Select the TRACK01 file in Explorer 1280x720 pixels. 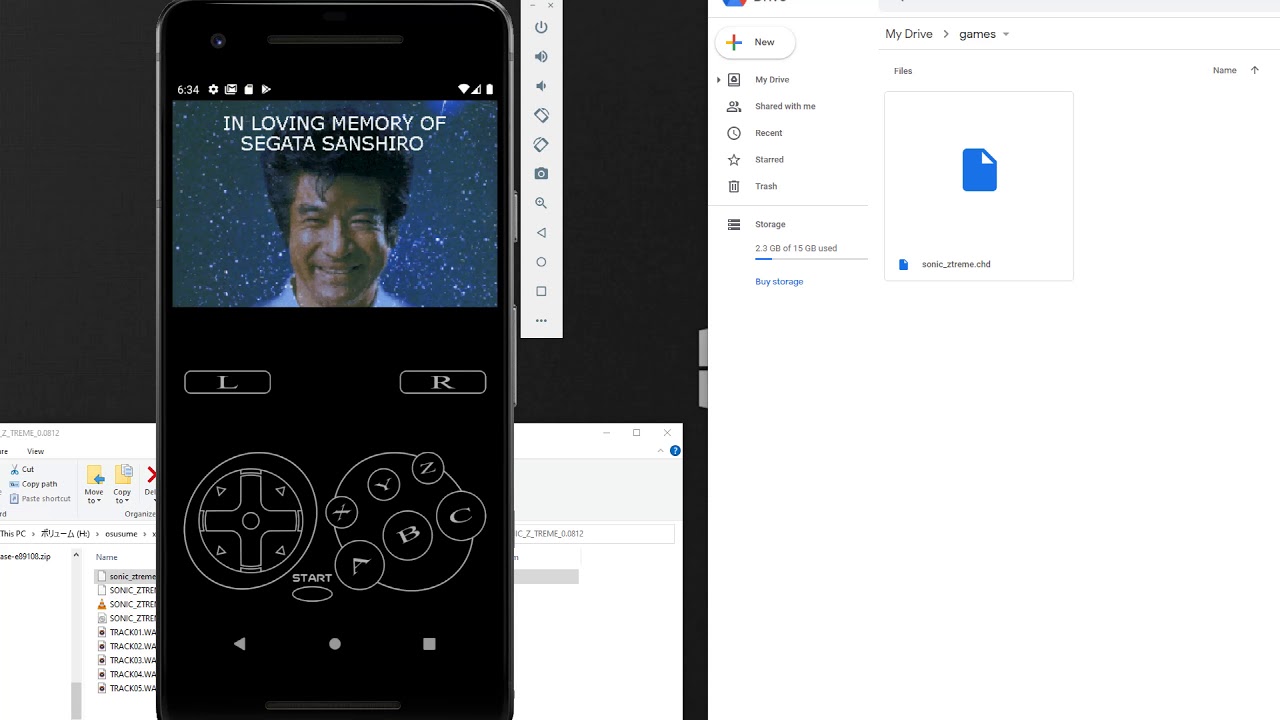(x=127, y=632)
